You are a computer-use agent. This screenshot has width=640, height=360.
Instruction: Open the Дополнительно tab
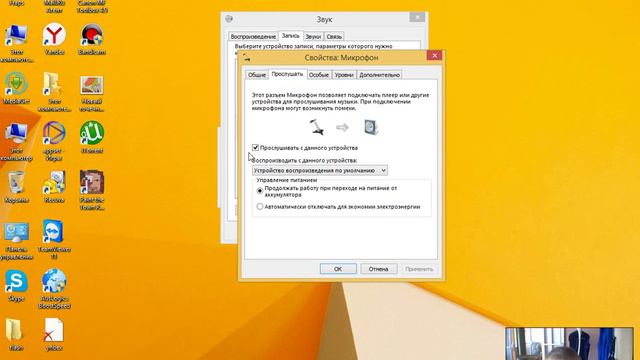click(379, 75)
